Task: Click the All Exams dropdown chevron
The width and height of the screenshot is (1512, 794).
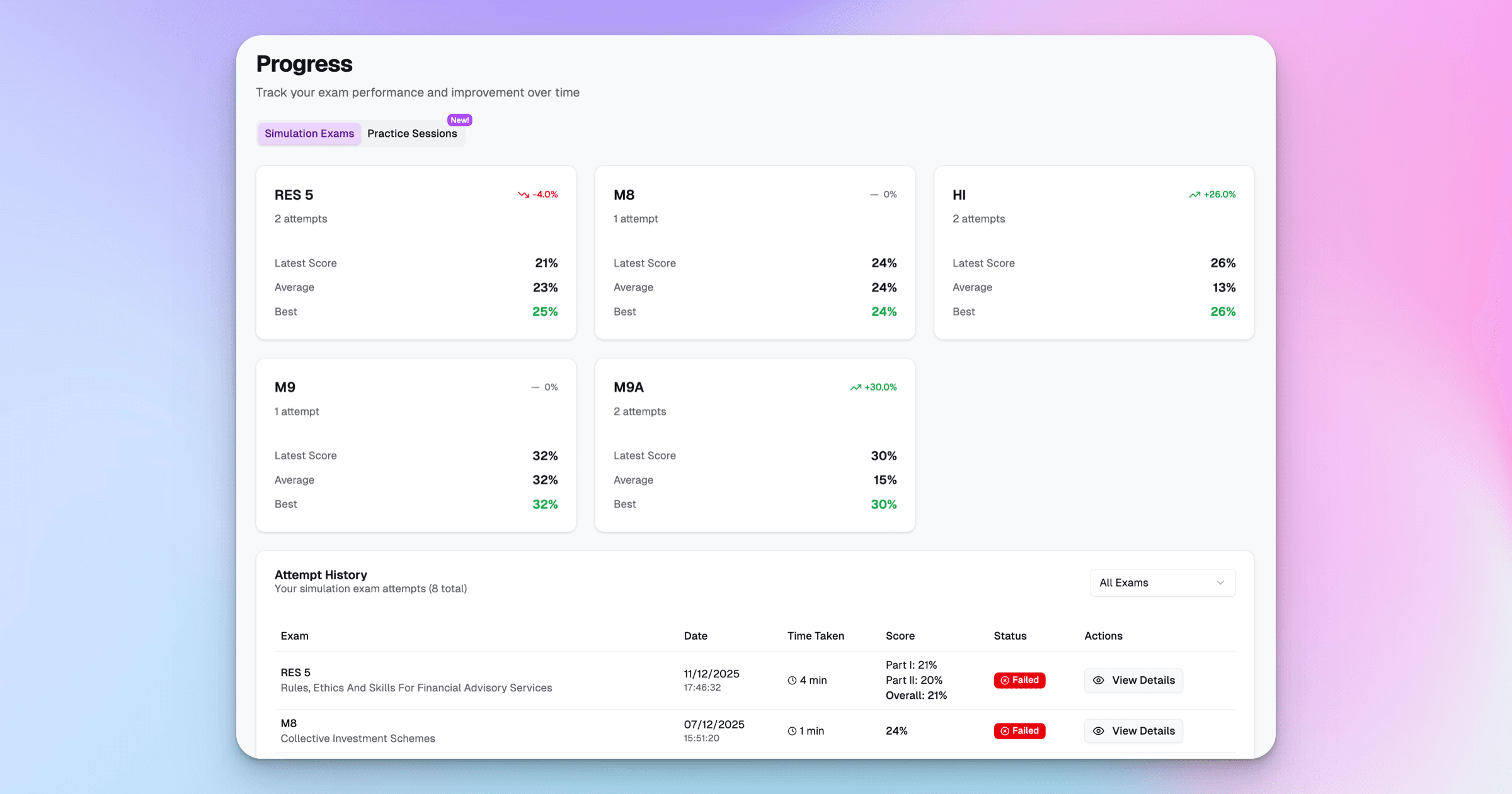Action: (1220, 583)
